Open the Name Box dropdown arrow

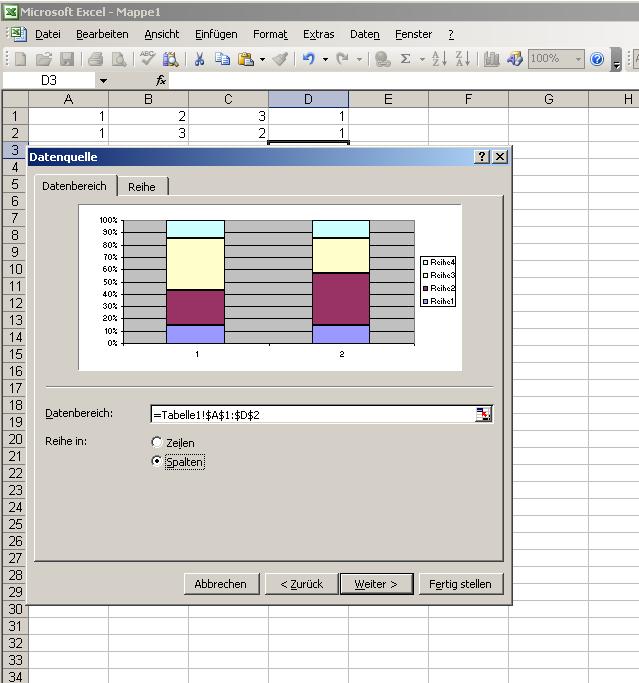pyautogui.click(x=103, y=81)
